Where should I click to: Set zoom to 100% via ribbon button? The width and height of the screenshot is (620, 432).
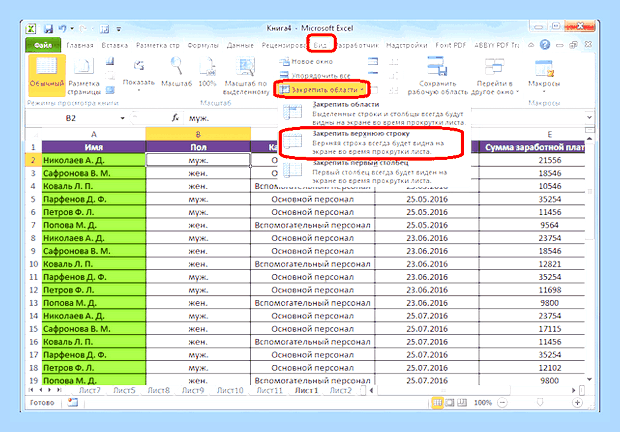207,72
